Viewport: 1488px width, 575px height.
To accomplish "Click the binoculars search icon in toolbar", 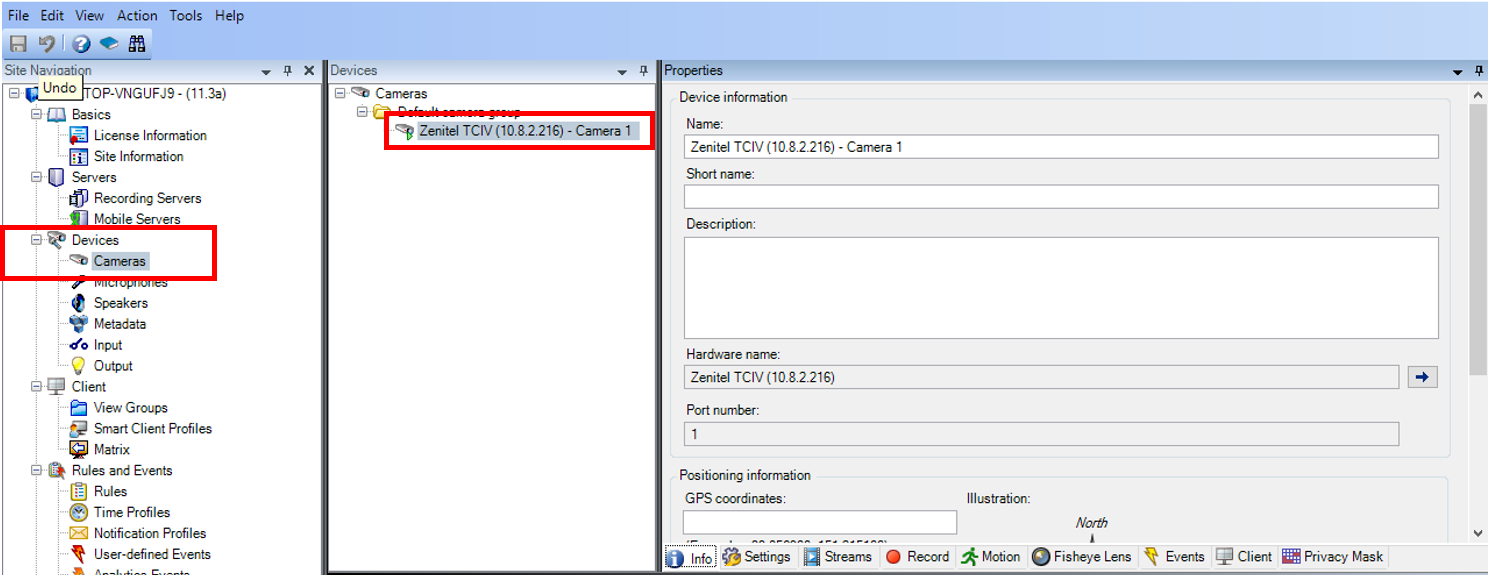I will click(x=137, y=44).
